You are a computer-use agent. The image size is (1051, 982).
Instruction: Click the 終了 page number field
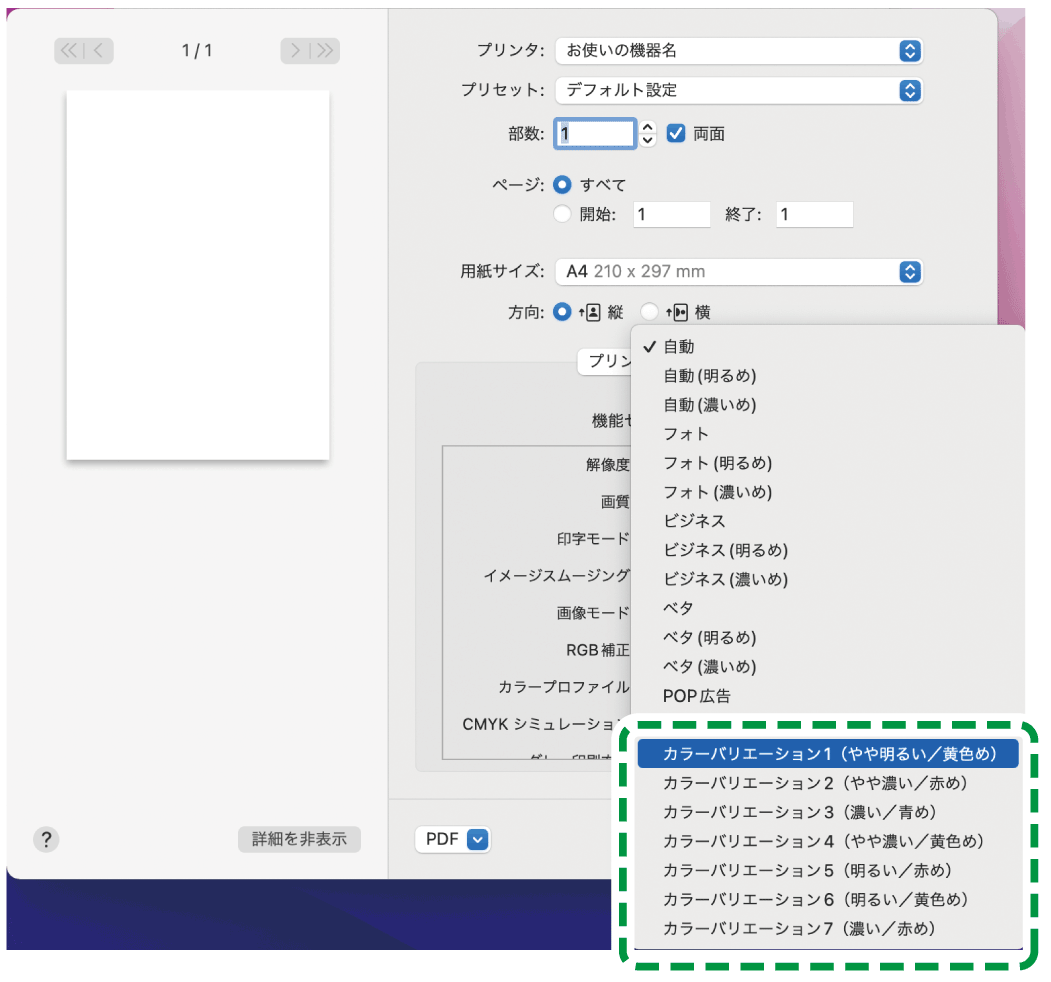[814, 214]
